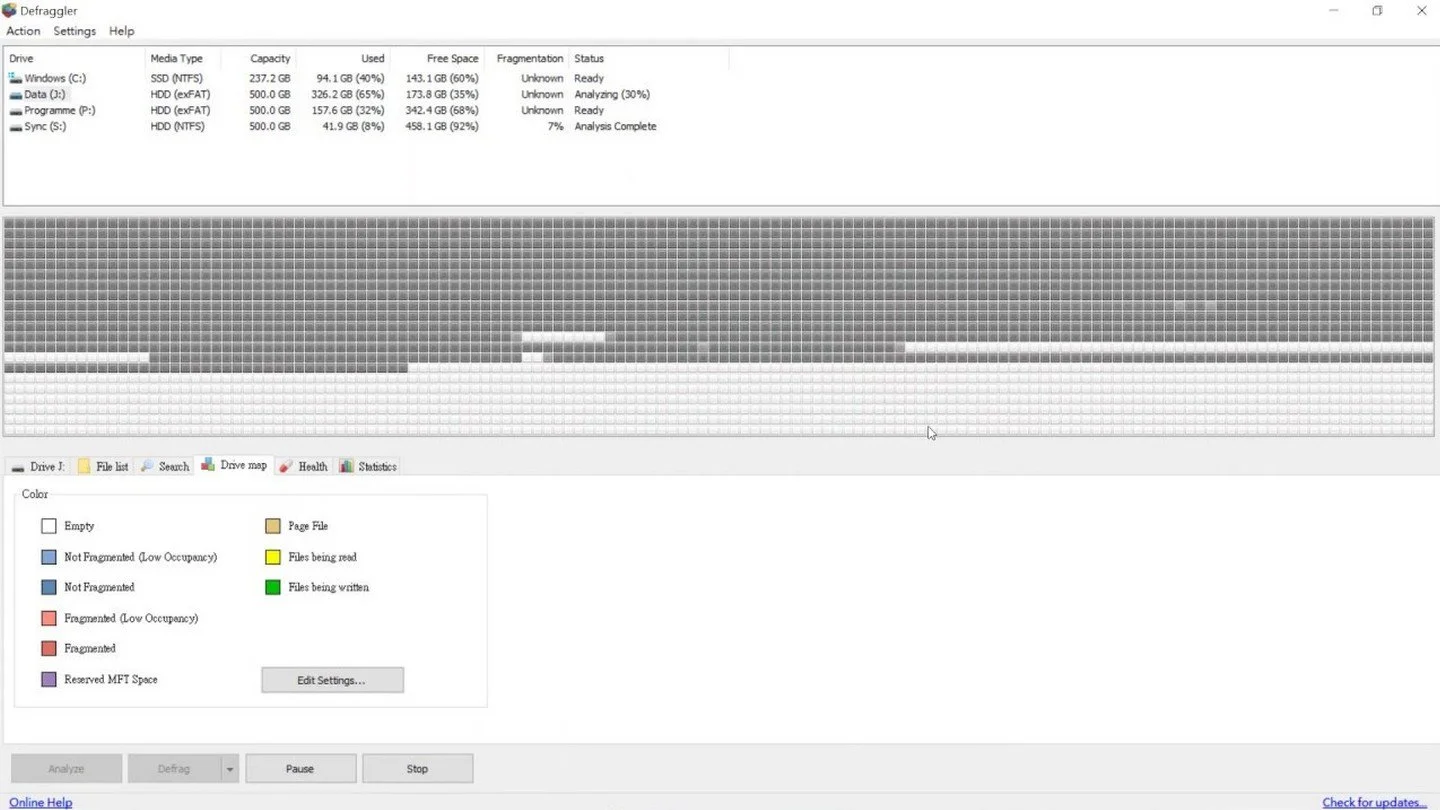Click the folder icon on File list tab
This screenshot has width=1440, height=810.
(x=84, y=466)
